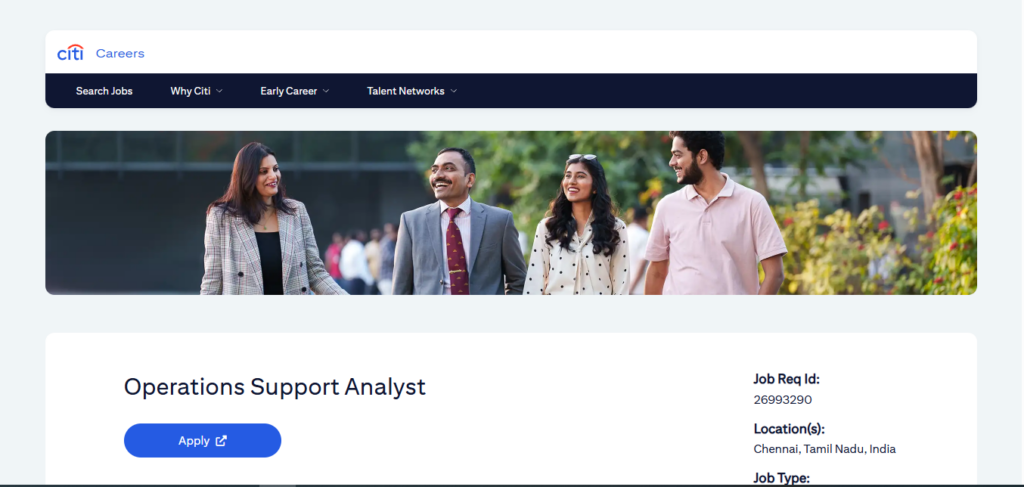Open the Careers home link
Screen dimensions: 1024x487
coord(120,54)
